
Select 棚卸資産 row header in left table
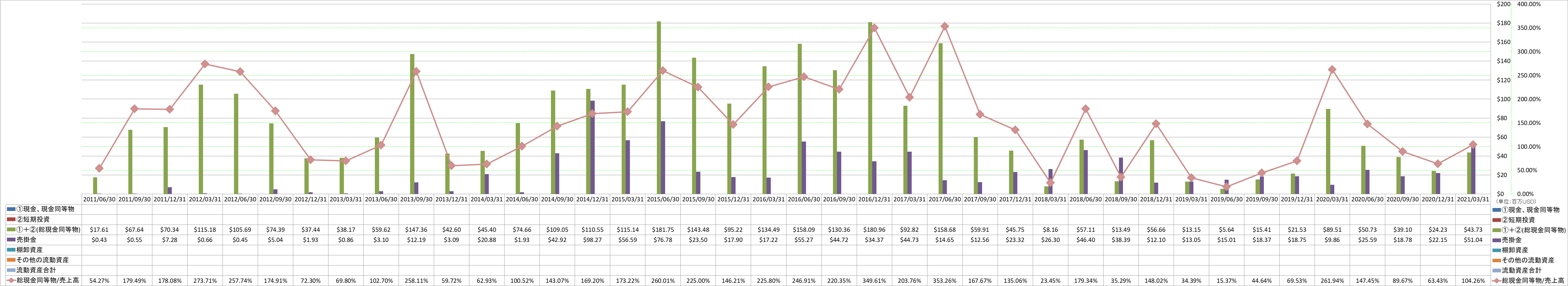43,250
